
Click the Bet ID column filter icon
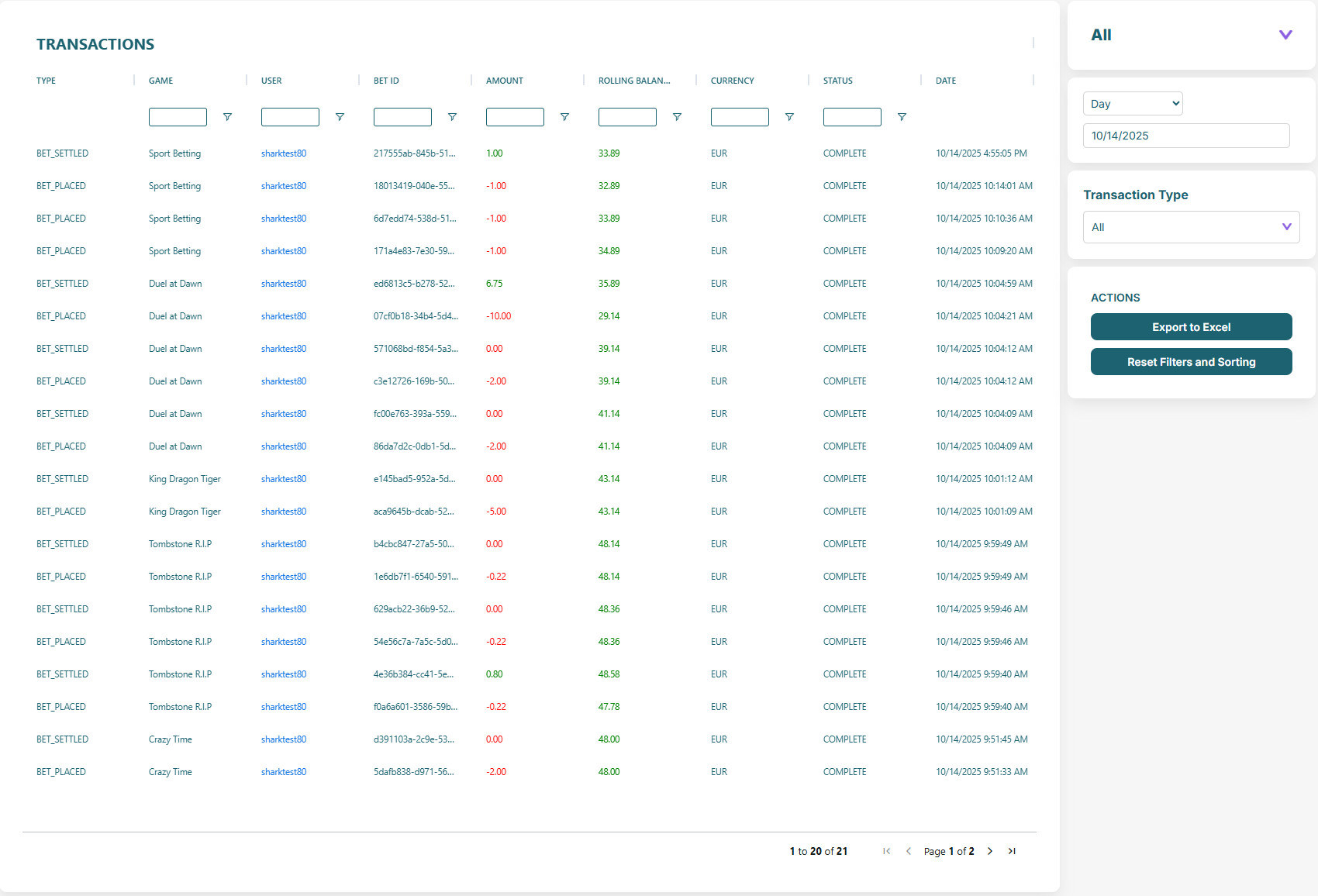click(x=452, y=117)
